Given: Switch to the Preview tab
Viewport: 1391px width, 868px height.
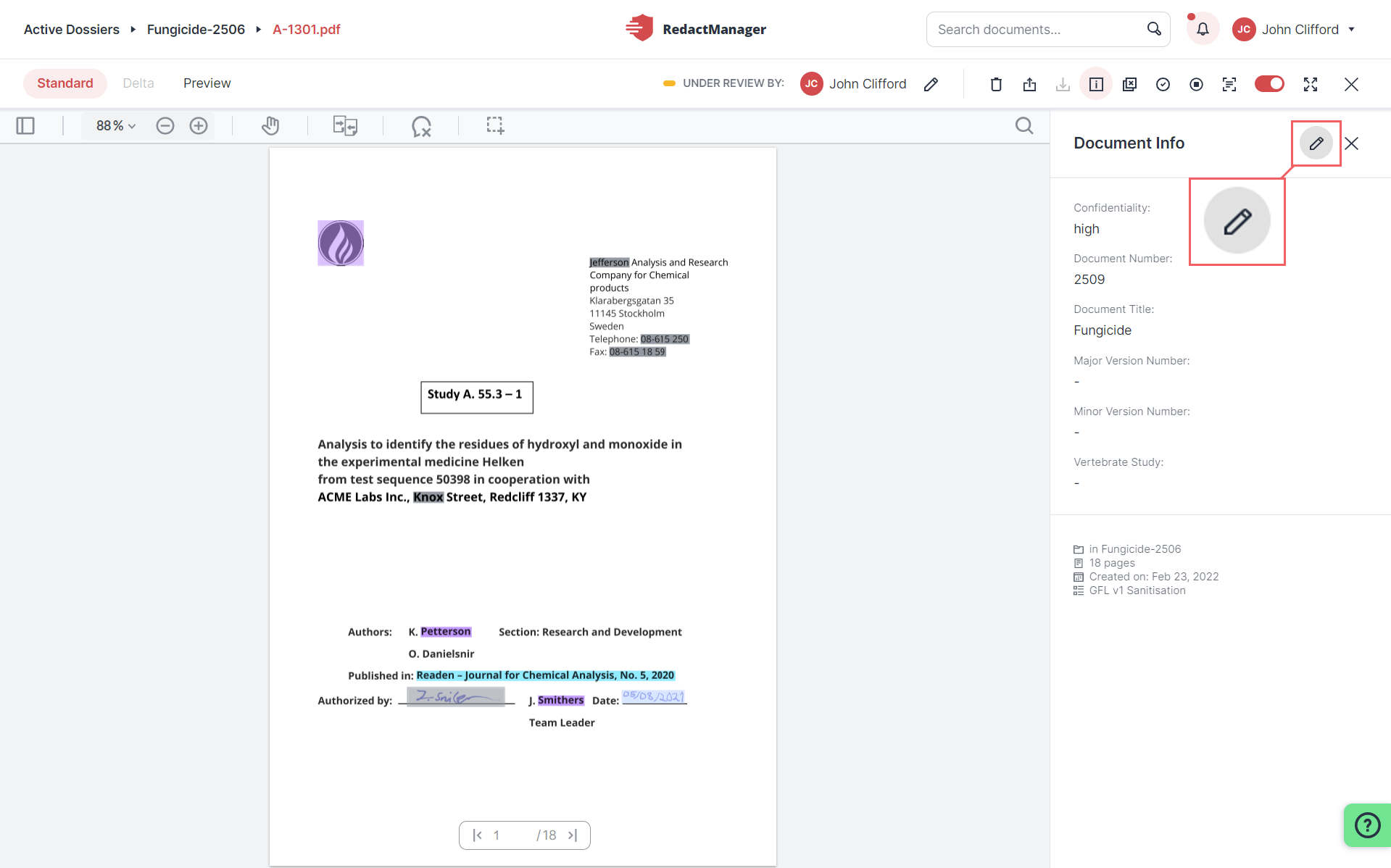Looking at the screenshot, I should tap(207, 83).
